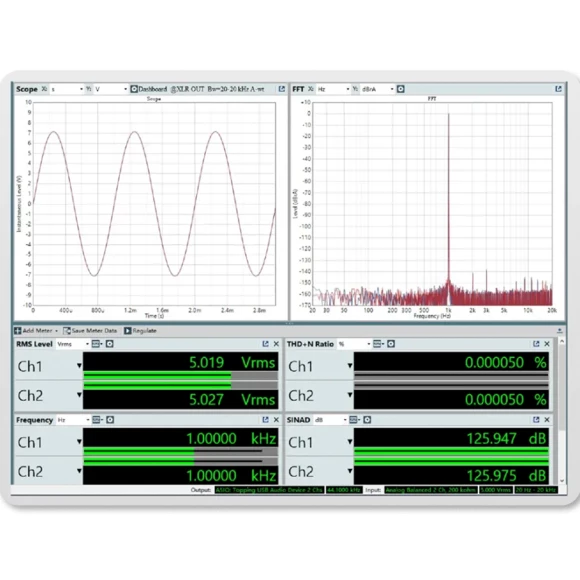Click Add Meter button

pos(36,331)
